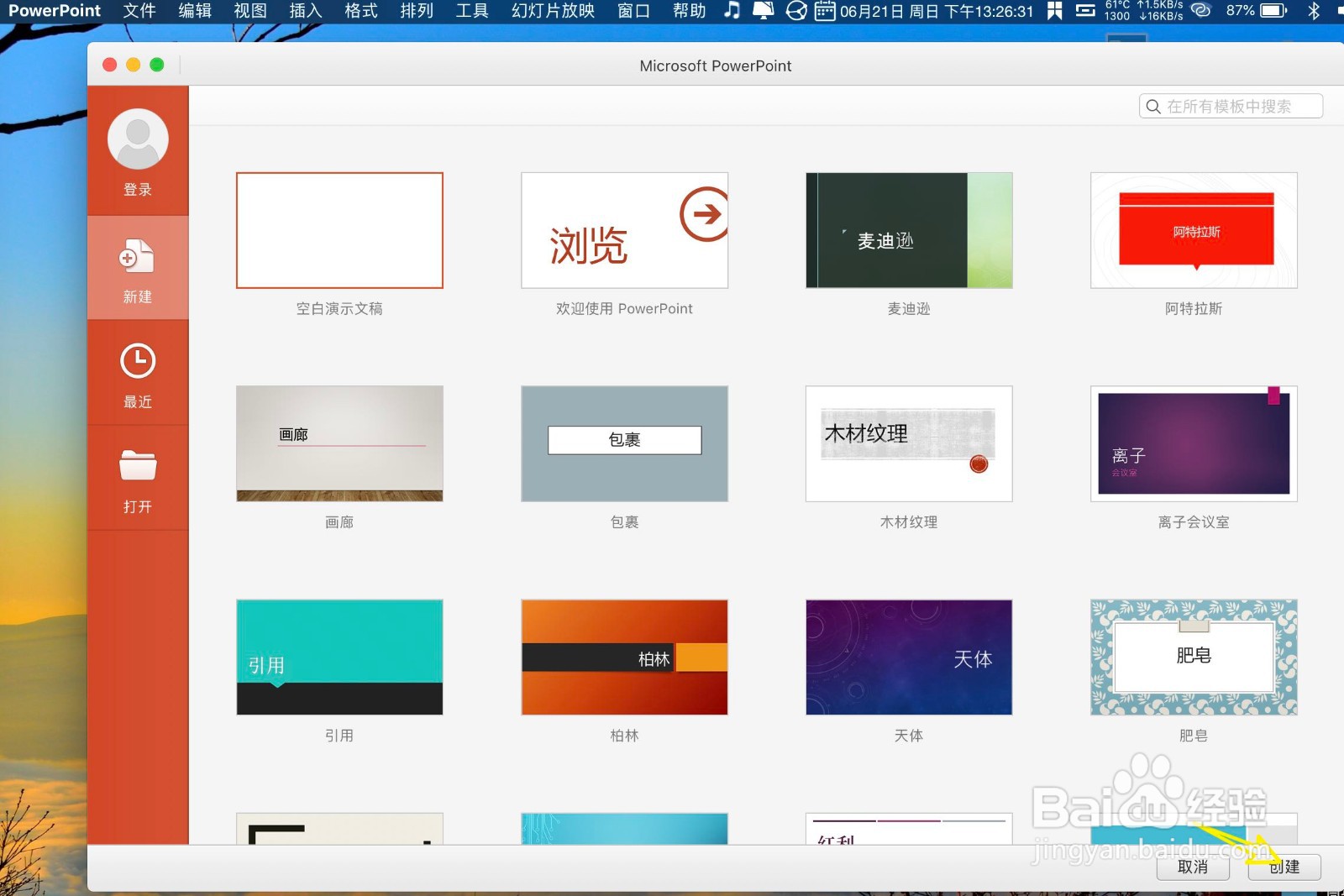Viewport: 1344px width, 896px height.
Task: Open the 最近 recent files section
Action: coord(137,361)
